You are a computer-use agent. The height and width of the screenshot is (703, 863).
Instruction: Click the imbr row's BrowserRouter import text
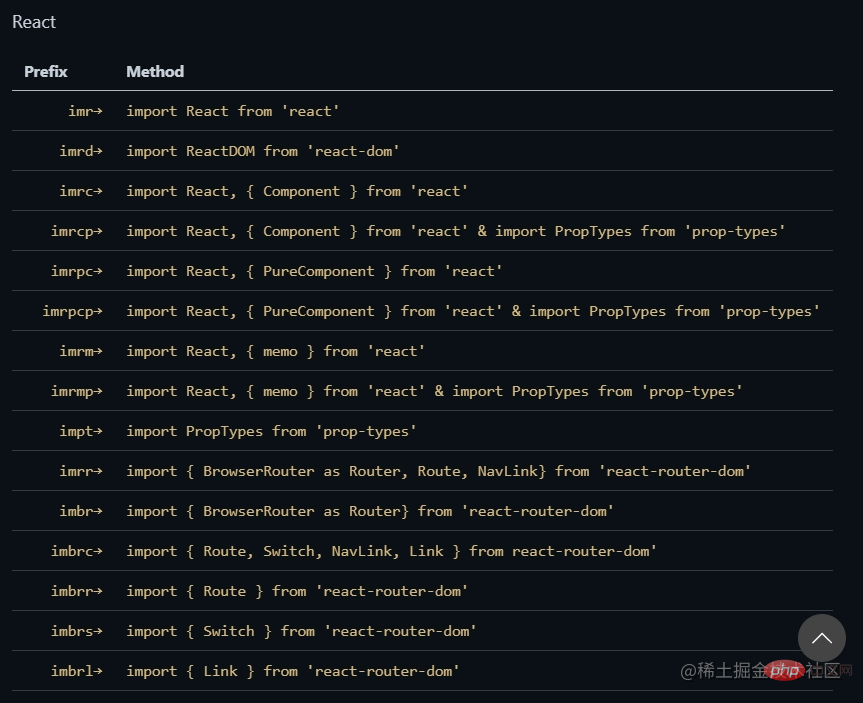tap(370, 511)
